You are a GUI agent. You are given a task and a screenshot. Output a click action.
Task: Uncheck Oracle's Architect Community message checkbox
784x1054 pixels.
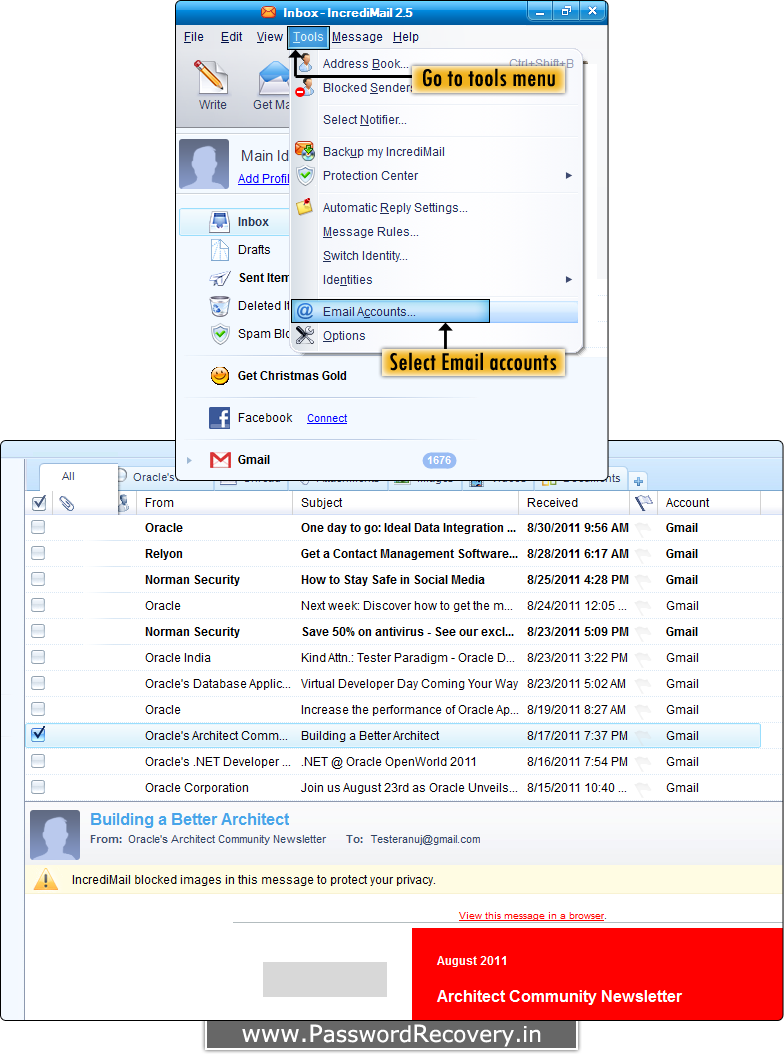[38, 734]
